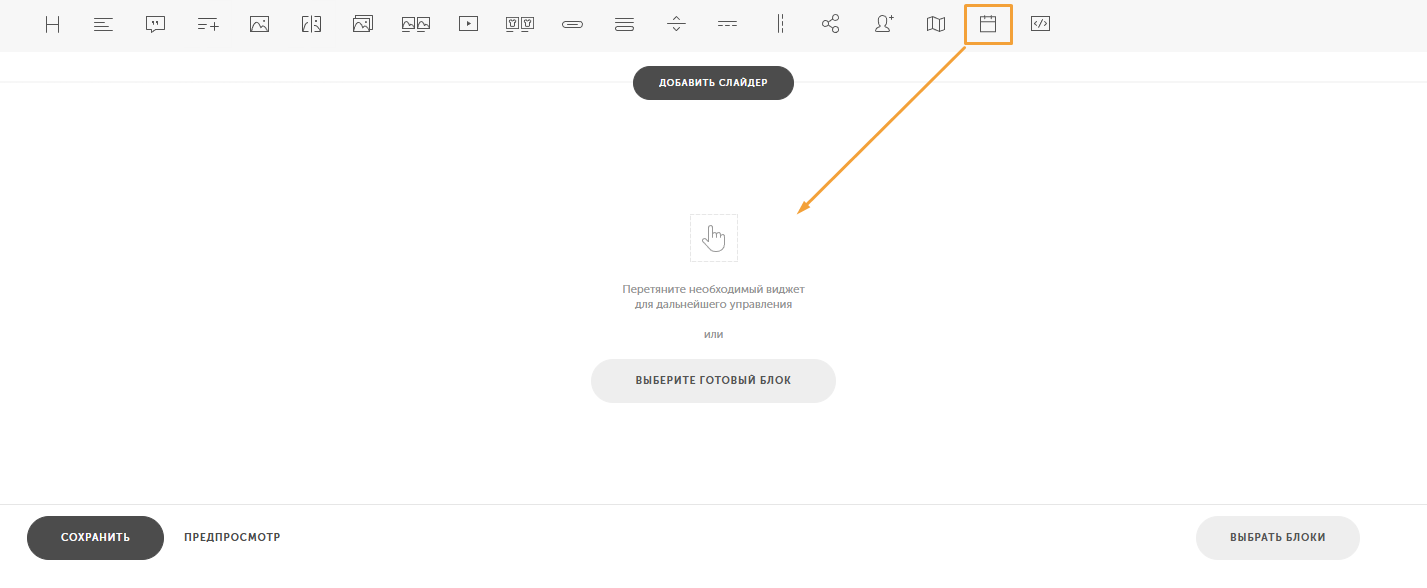Pick the two-images-with-captions widget
The width and height of the screenshot is (1427, 588).
415,25
